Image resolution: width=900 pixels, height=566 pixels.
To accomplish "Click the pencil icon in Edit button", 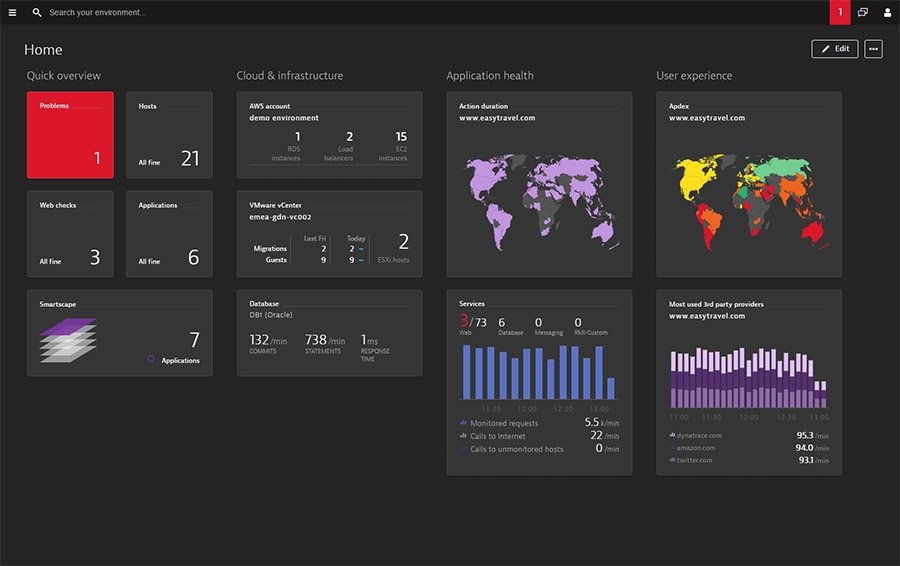I will [826, 49].
